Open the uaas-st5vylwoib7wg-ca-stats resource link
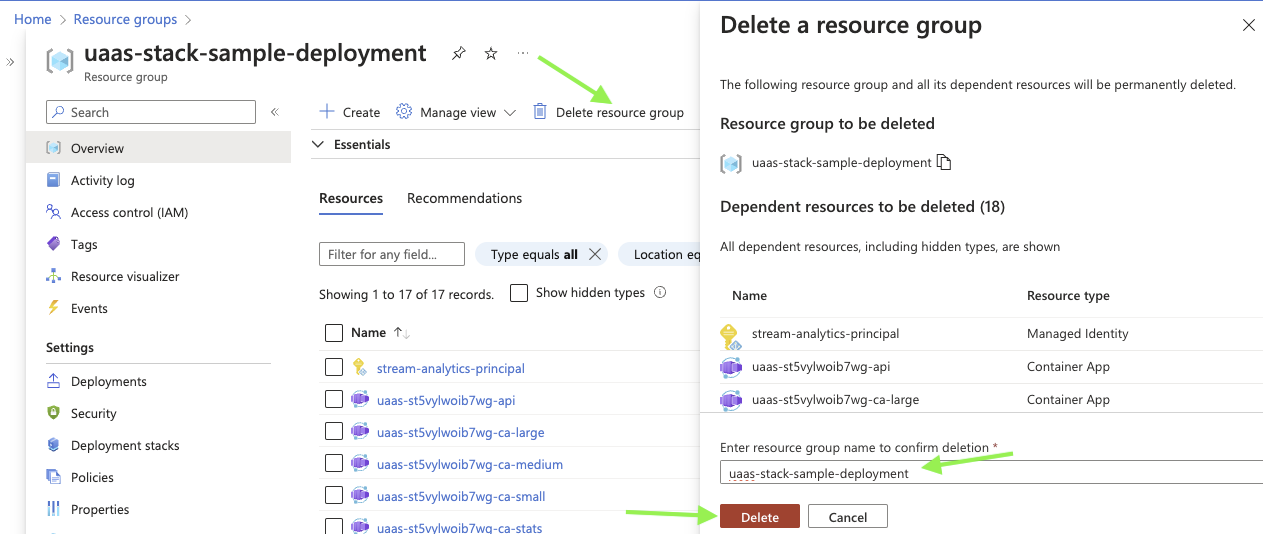This screenshot has height=534, width=1263. tap(459, 527)
